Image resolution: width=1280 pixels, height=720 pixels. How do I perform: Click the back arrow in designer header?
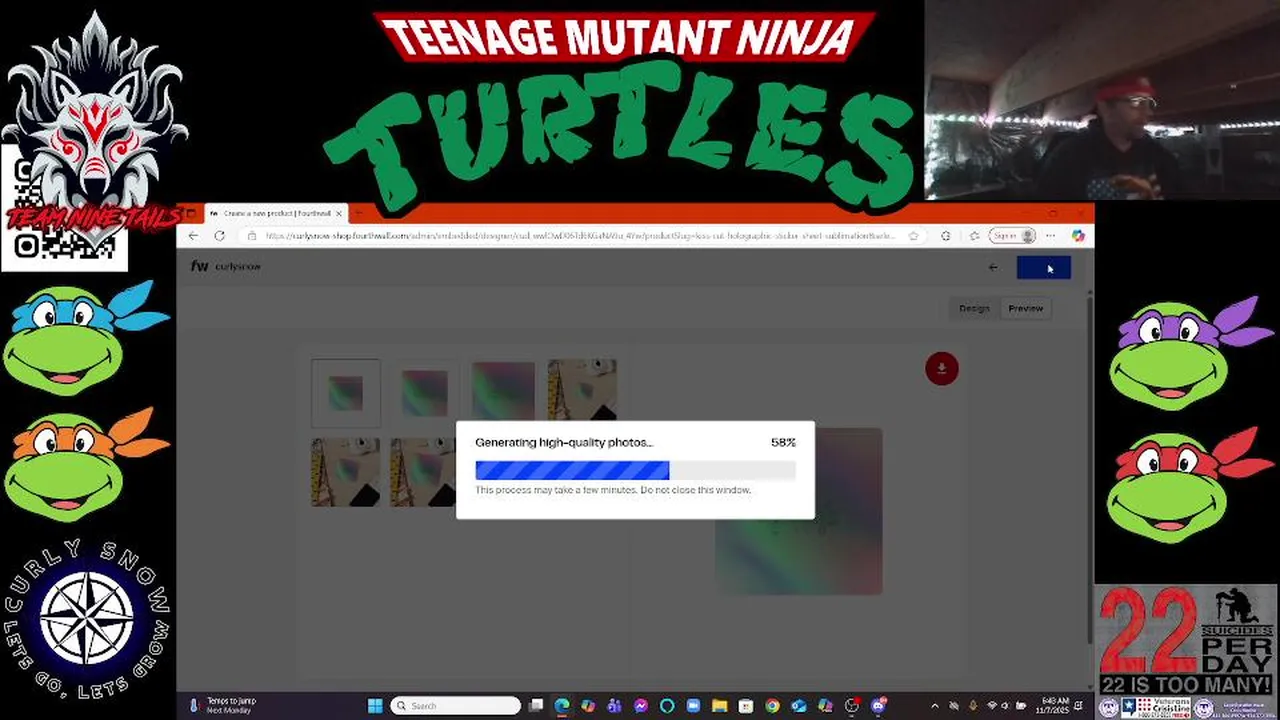(993, 267)
